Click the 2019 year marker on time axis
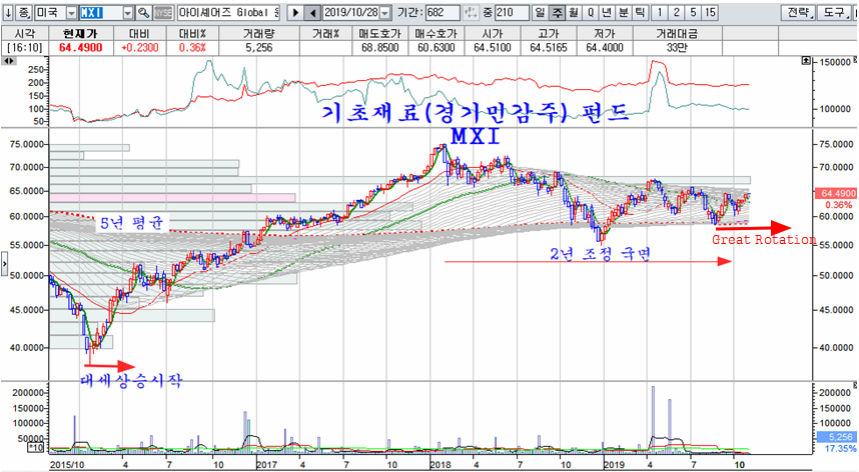The image size is (859, 472). (x=614, y=464)
